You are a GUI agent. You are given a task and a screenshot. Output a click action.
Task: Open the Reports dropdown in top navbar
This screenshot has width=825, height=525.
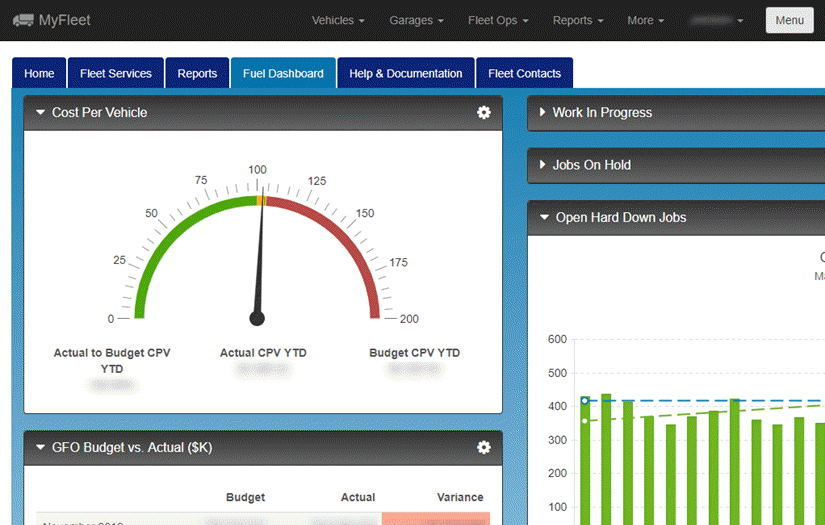(x=578, y=20)
